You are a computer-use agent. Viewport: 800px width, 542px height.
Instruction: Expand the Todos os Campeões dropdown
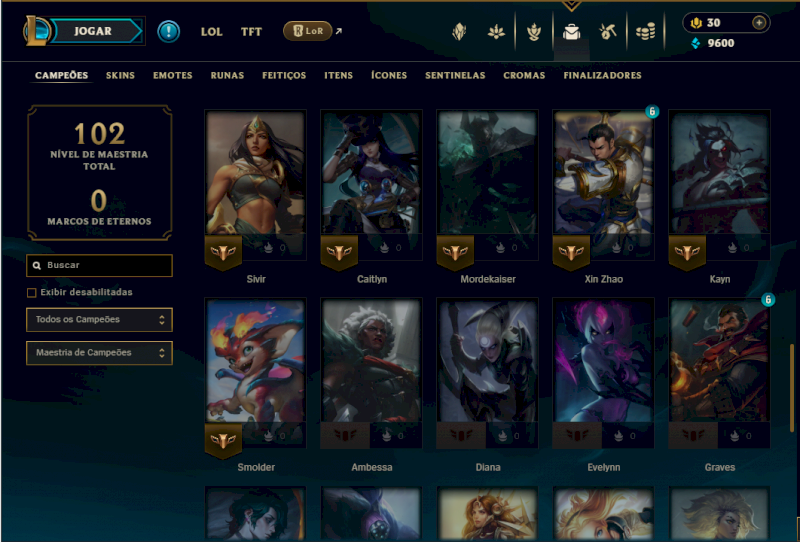click(99, 319)
